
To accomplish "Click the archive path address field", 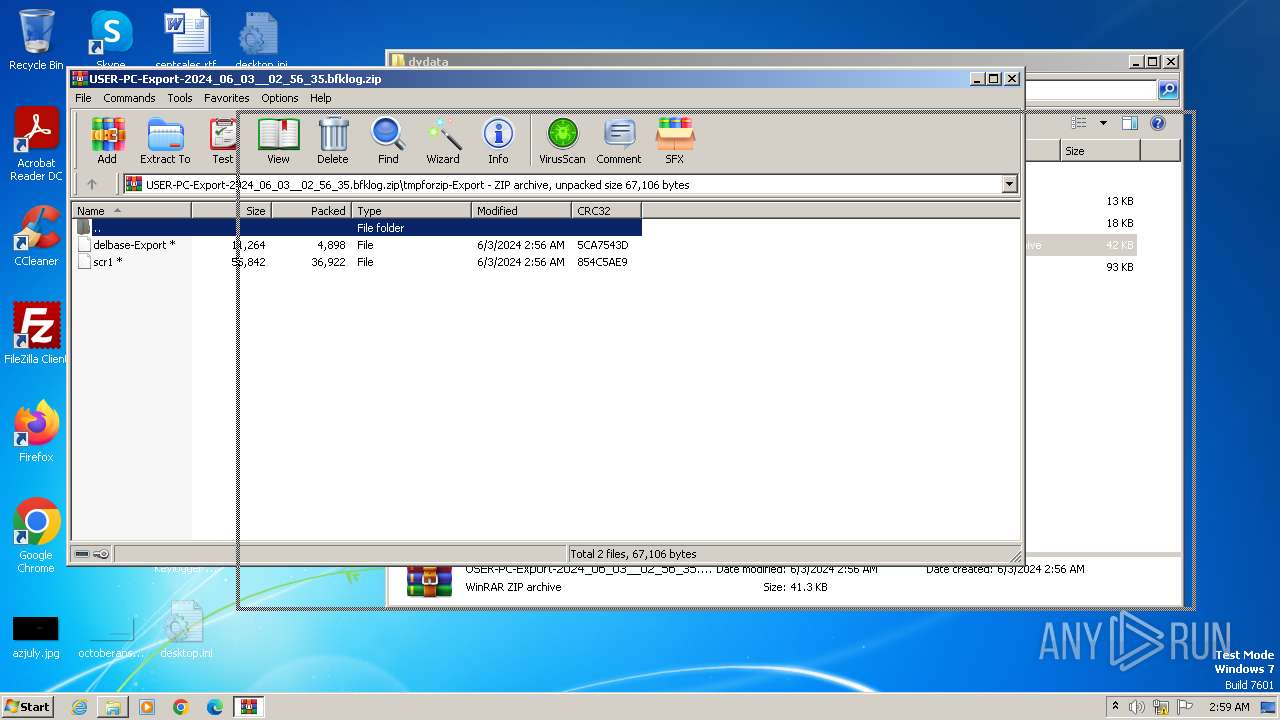I will click(562, 184).
